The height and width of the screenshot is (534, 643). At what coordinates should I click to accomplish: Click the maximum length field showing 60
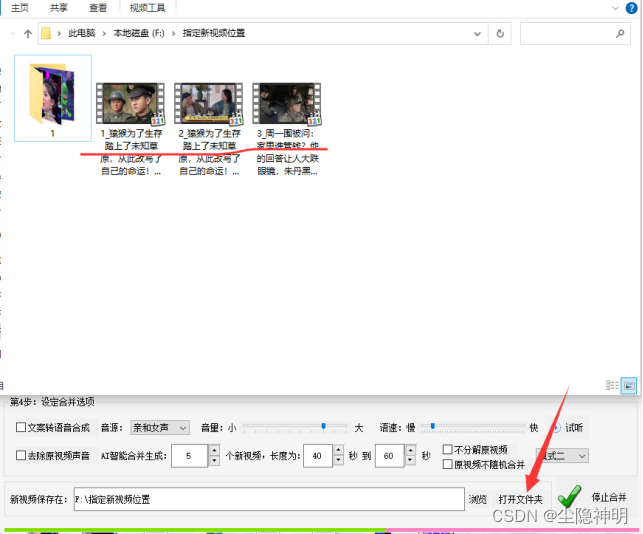(x=389, y=456)
